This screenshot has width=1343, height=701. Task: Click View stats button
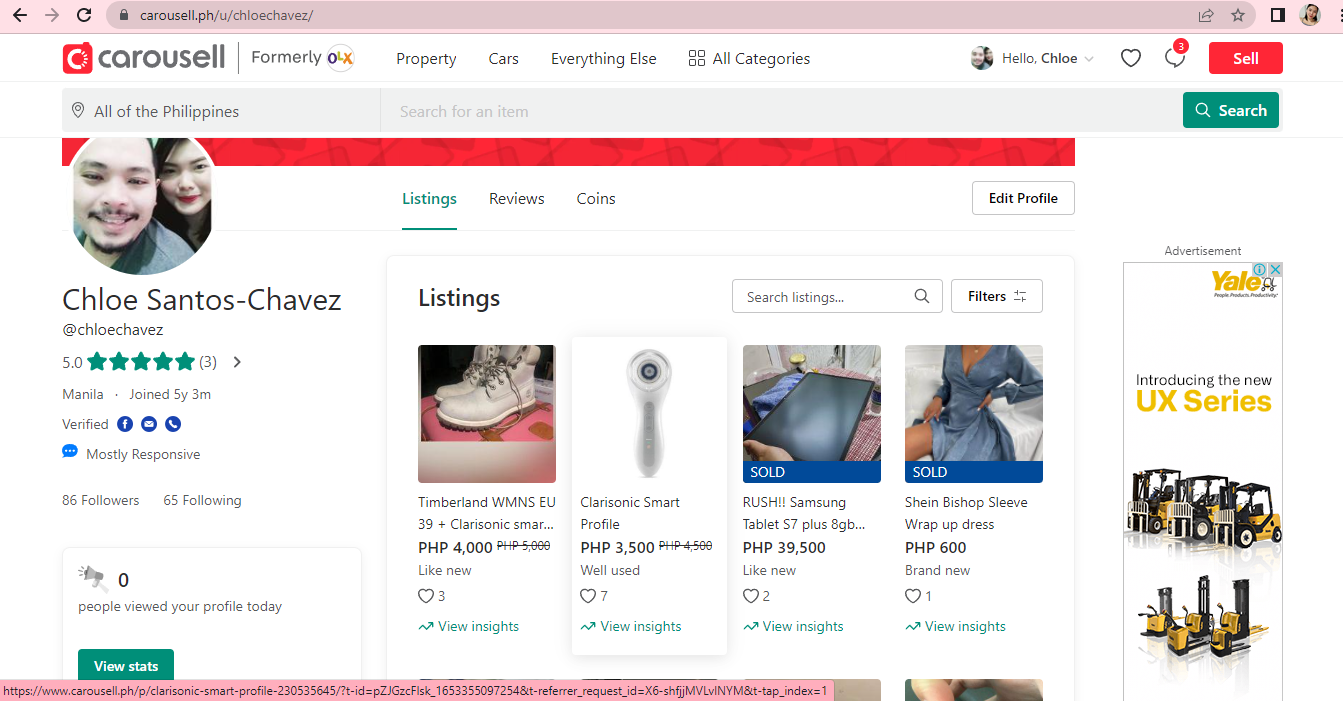tap(126, 666)
